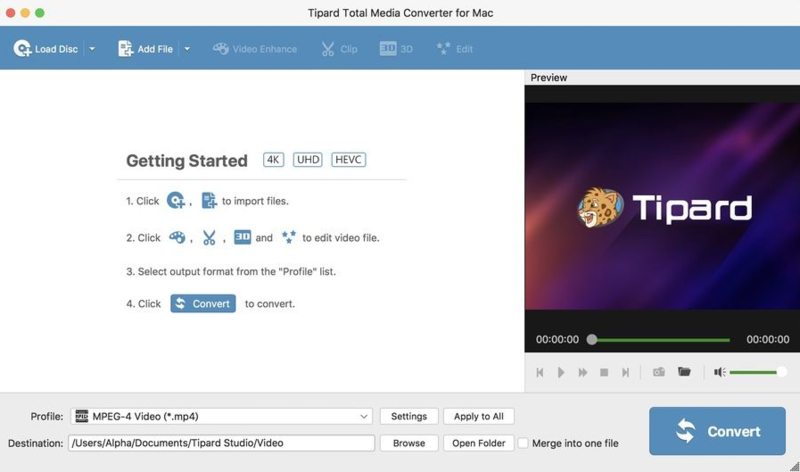Stop the preview playback
The width and height of the screenshot is (800, 472).
[x=604, y=372]
